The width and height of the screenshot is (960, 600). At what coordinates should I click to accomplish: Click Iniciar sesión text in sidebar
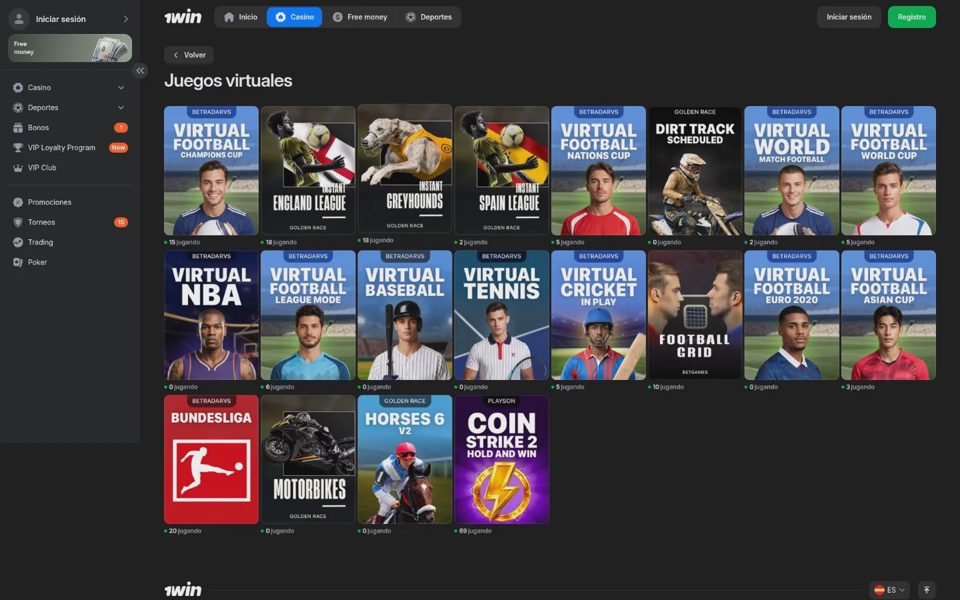pyautogui.click(x=61, y=19)
